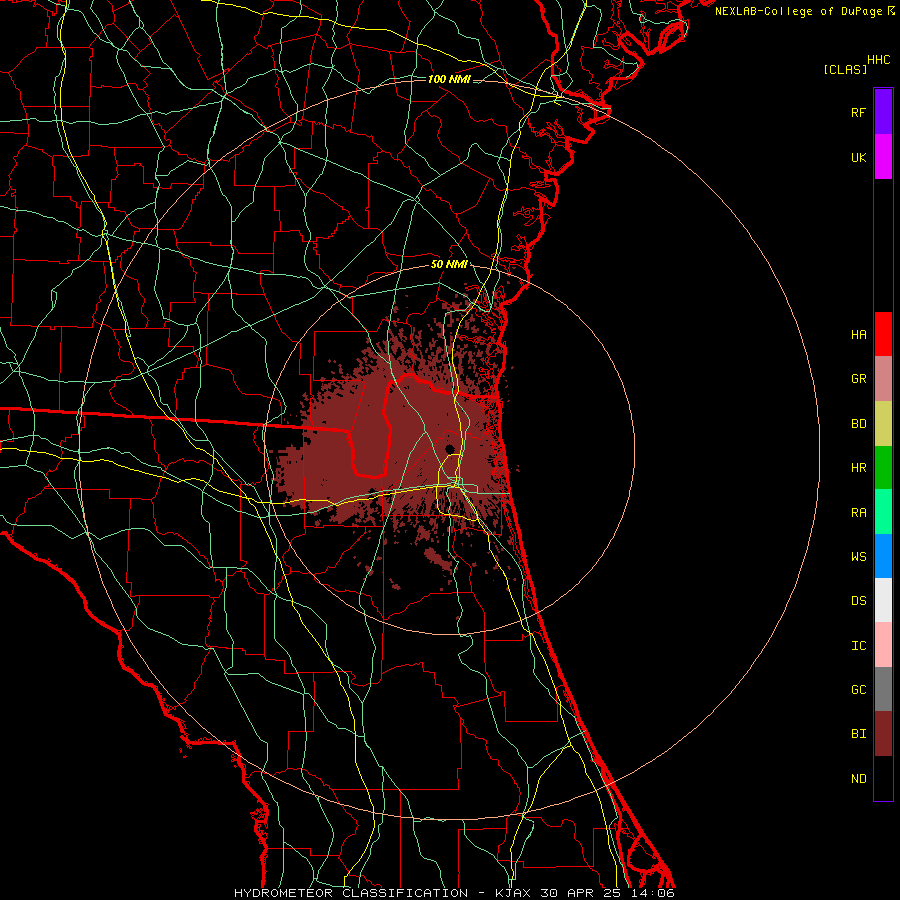The image size is (900, 900).
Task: Click the "UK" legend label
Action: (x=858, y=157)
